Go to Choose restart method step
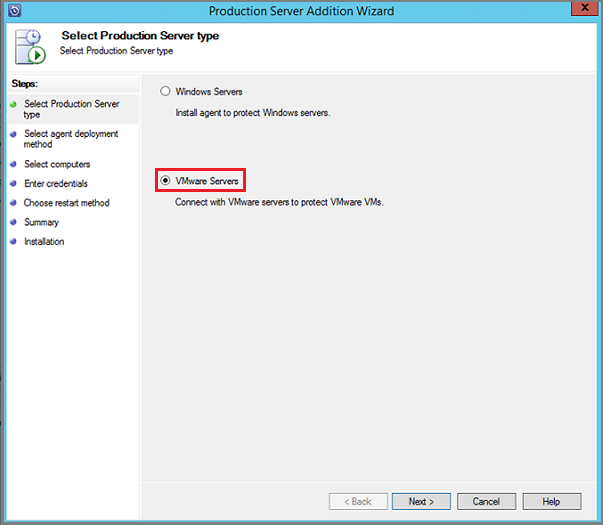Screen dimensions: 603x525 coord(67,203)
